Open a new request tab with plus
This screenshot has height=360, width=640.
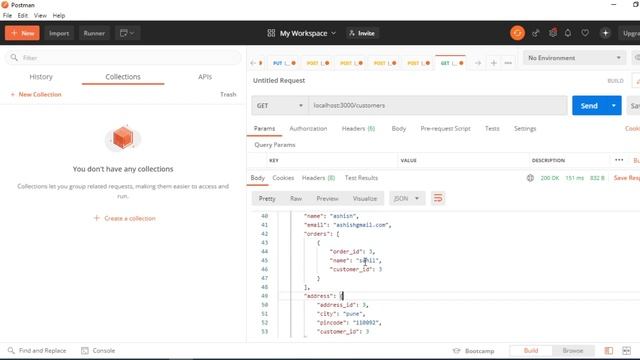(x=493, y=63)
